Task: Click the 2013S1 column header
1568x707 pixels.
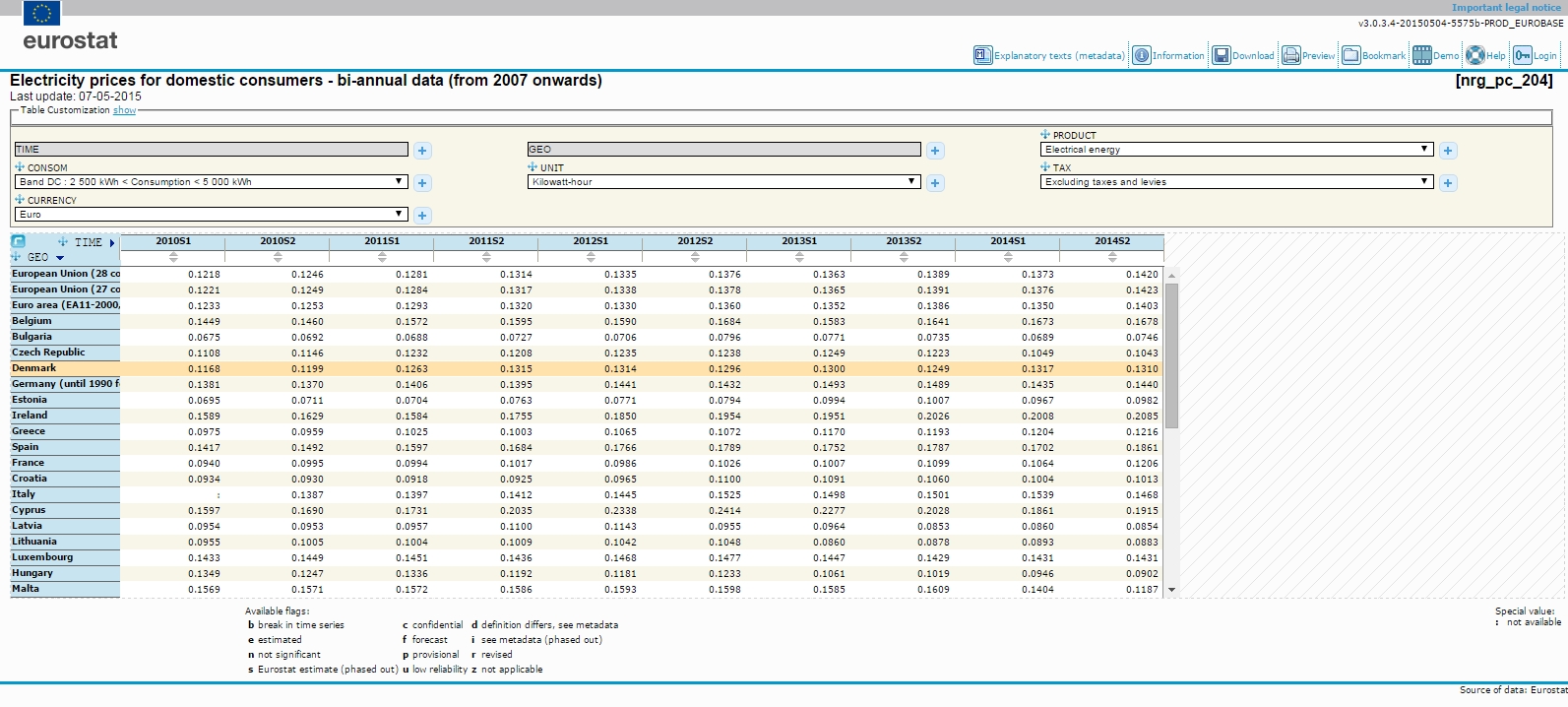Action: coord(799,241)
